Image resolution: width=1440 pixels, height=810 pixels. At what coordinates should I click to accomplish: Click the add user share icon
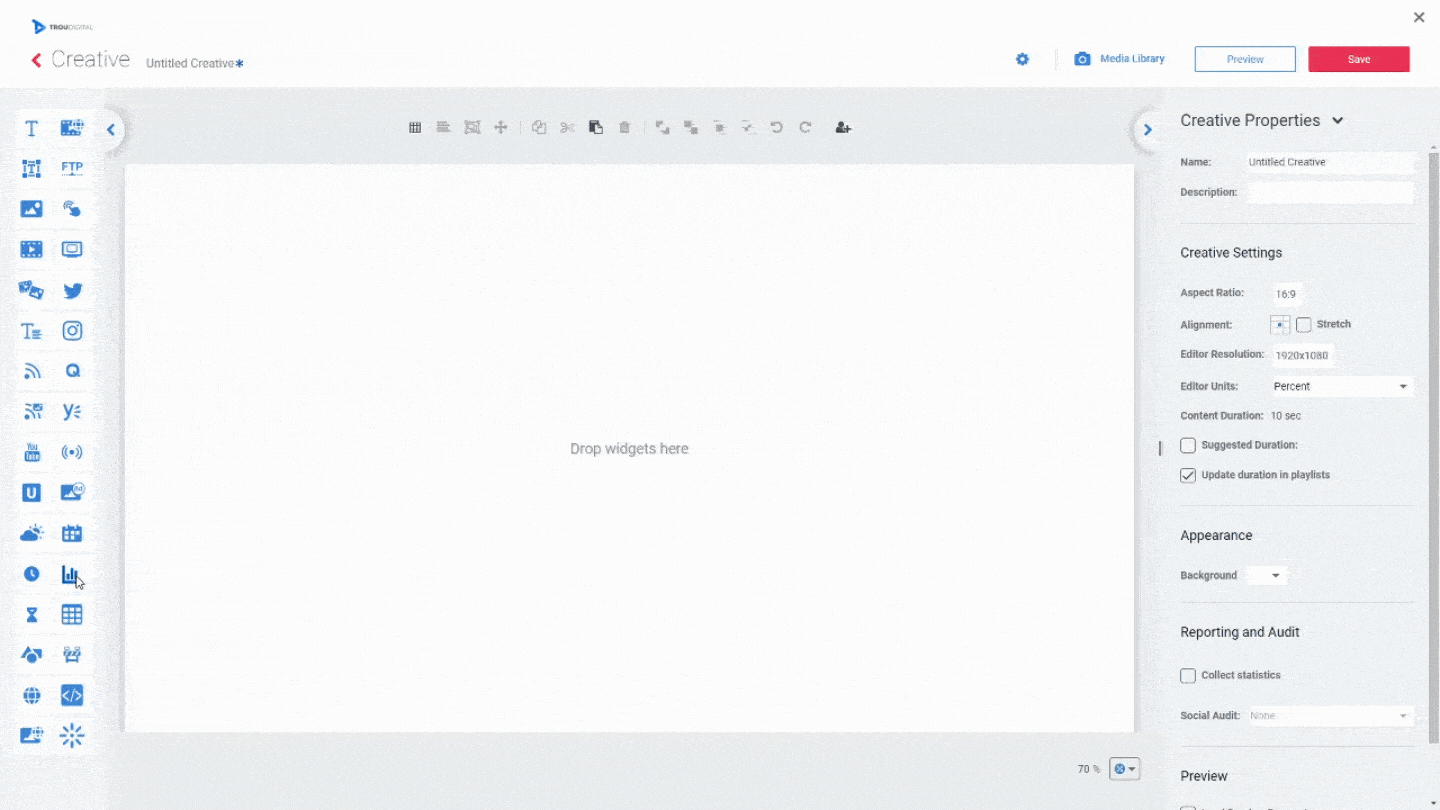843,127
